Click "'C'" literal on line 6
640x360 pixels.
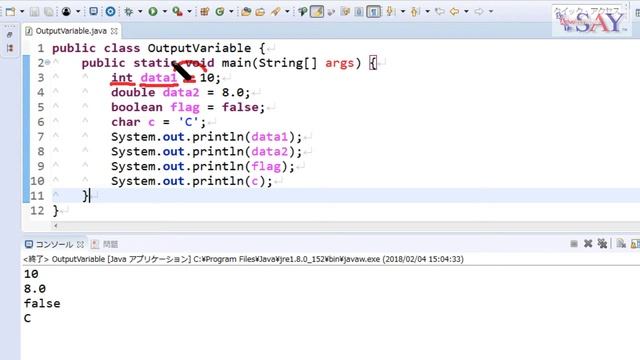pyautogui.click(x=188, y=122)
